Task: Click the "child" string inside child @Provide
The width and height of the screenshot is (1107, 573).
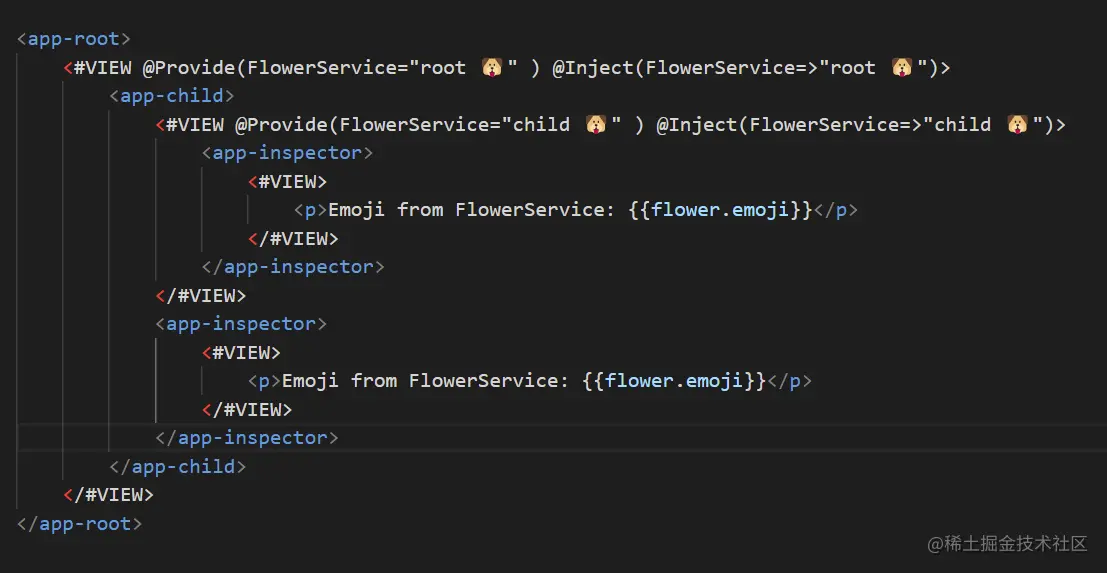Action: pyautogui.click(x=541, y=125)
